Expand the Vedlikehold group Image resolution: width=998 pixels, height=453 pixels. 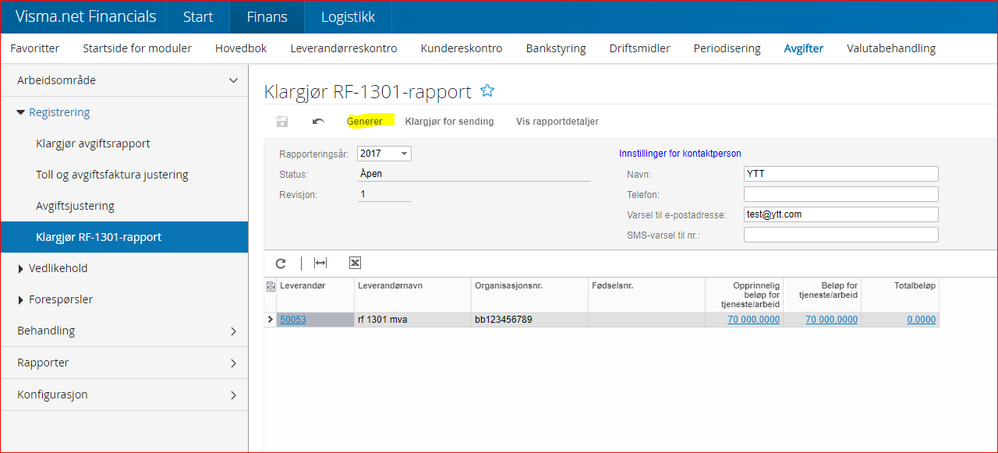[x=21, y=268]
